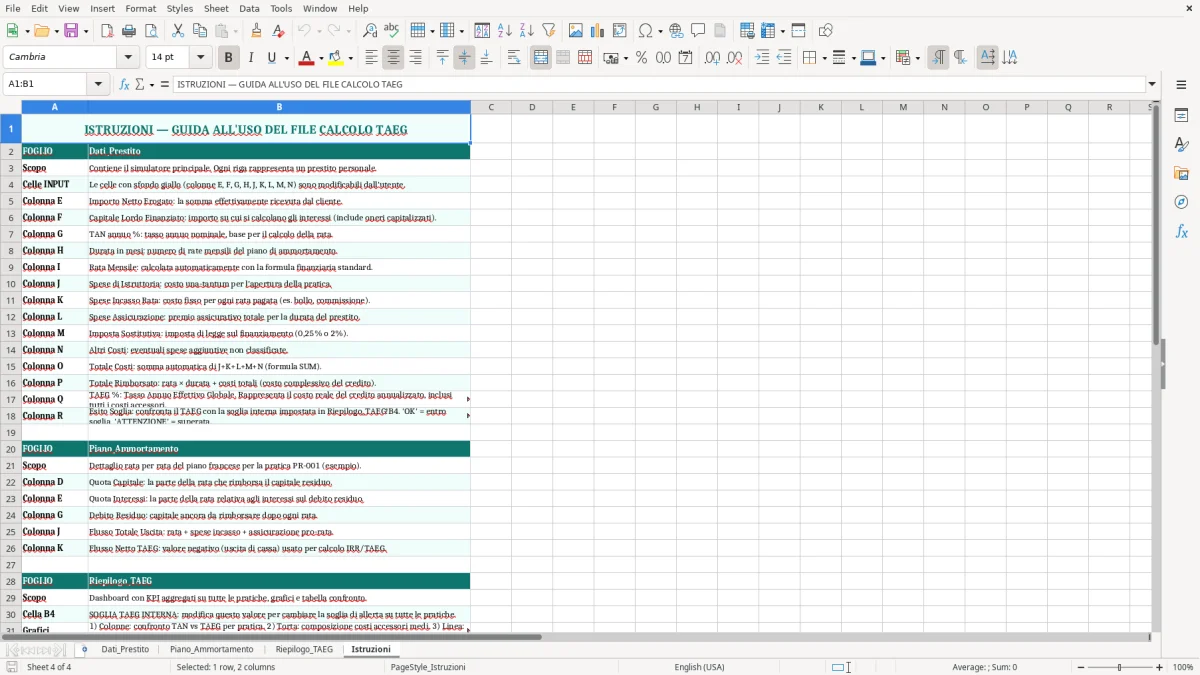Viewport: 1200px width, 675px height.
Task: Open sidebar Navigator compass
Action: 1181,202
